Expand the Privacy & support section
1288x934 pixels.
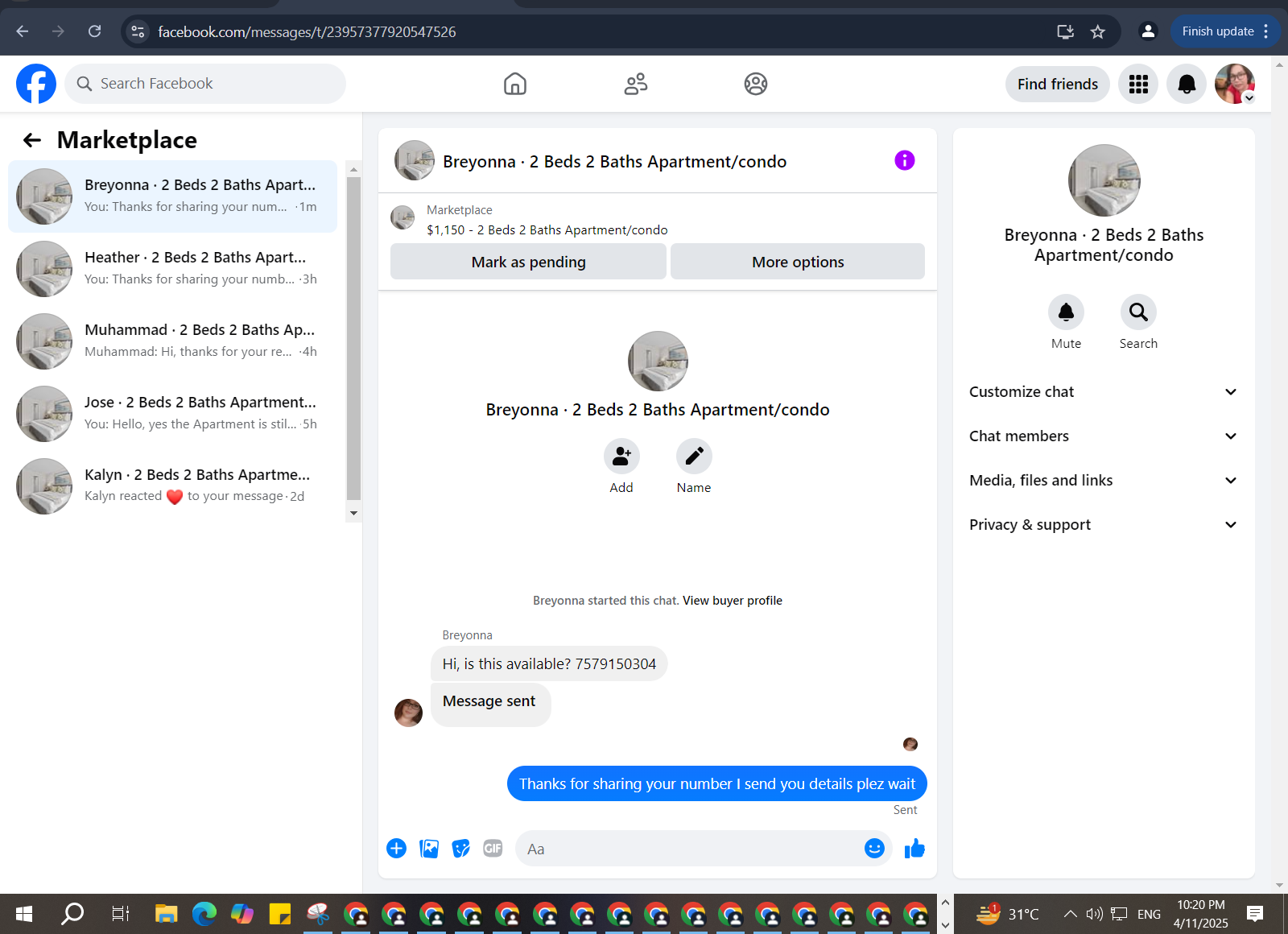(1104, 525)
